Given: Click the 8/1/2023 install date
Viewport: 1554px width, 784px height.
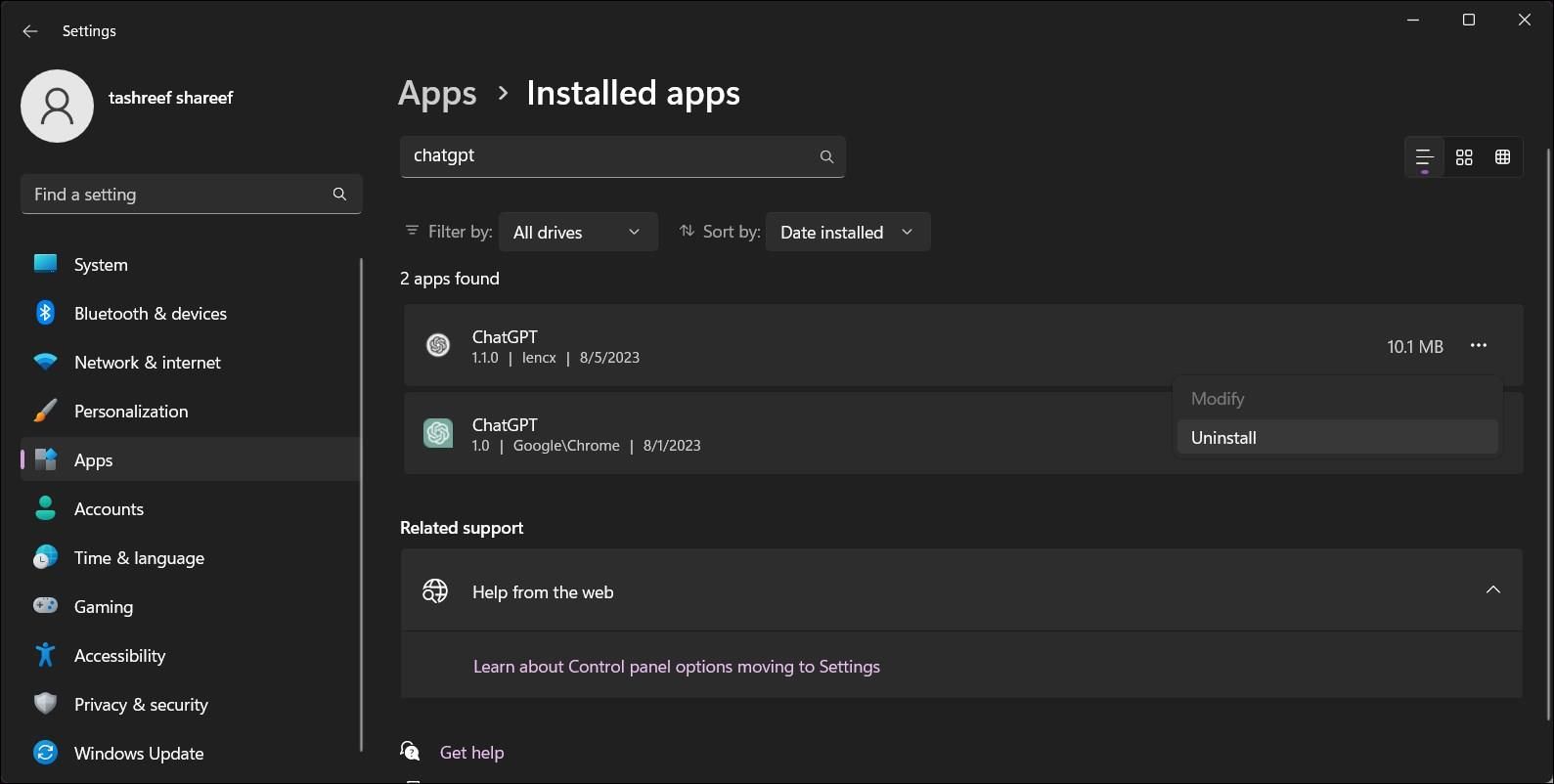Looking at the screenshot, I should pyautogui.click(x=672, y=446).
